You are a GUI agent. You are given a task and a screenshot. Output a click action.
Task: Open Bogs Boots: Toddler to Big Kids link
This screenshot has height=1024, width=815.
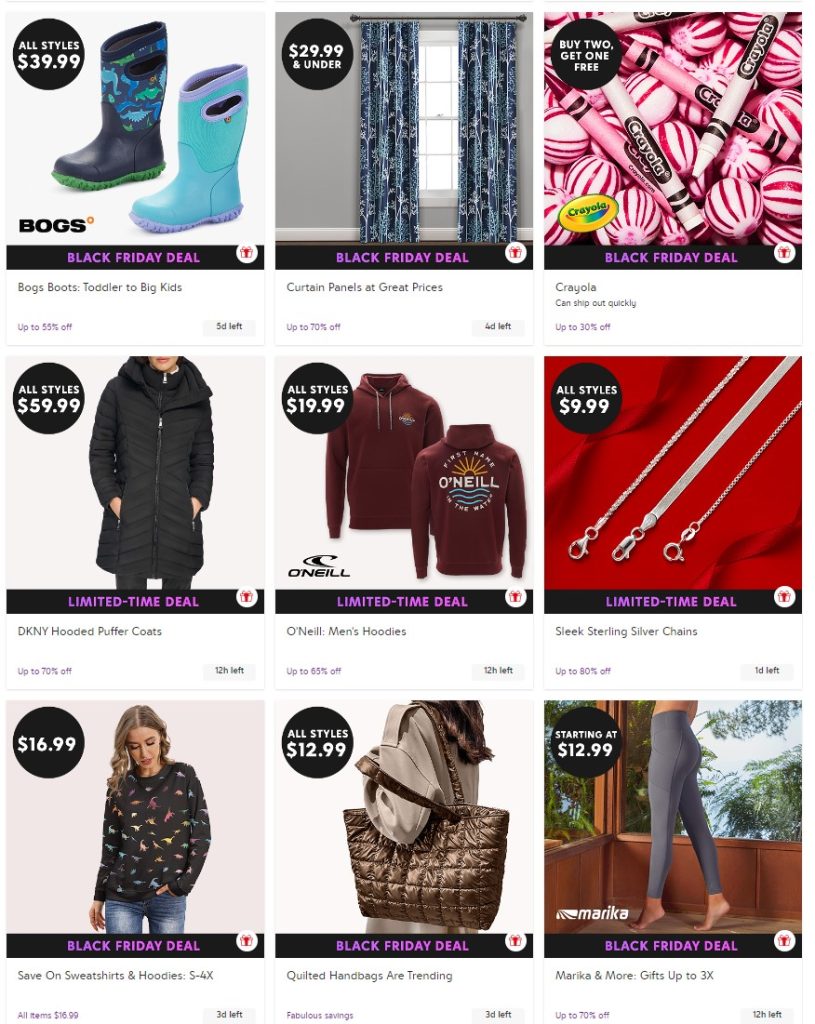tap(100, 287)
